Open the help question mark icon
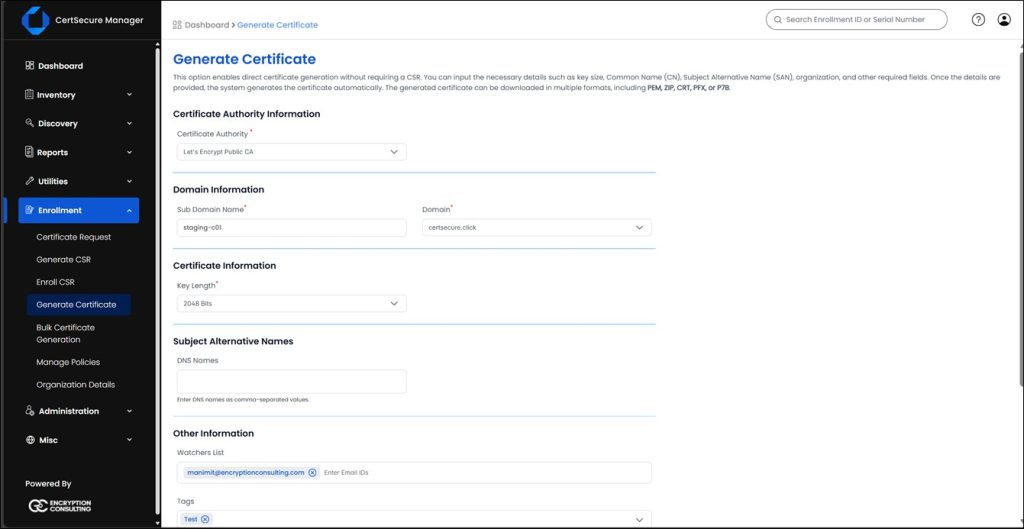1024x529 pixels. coord(978,20)
